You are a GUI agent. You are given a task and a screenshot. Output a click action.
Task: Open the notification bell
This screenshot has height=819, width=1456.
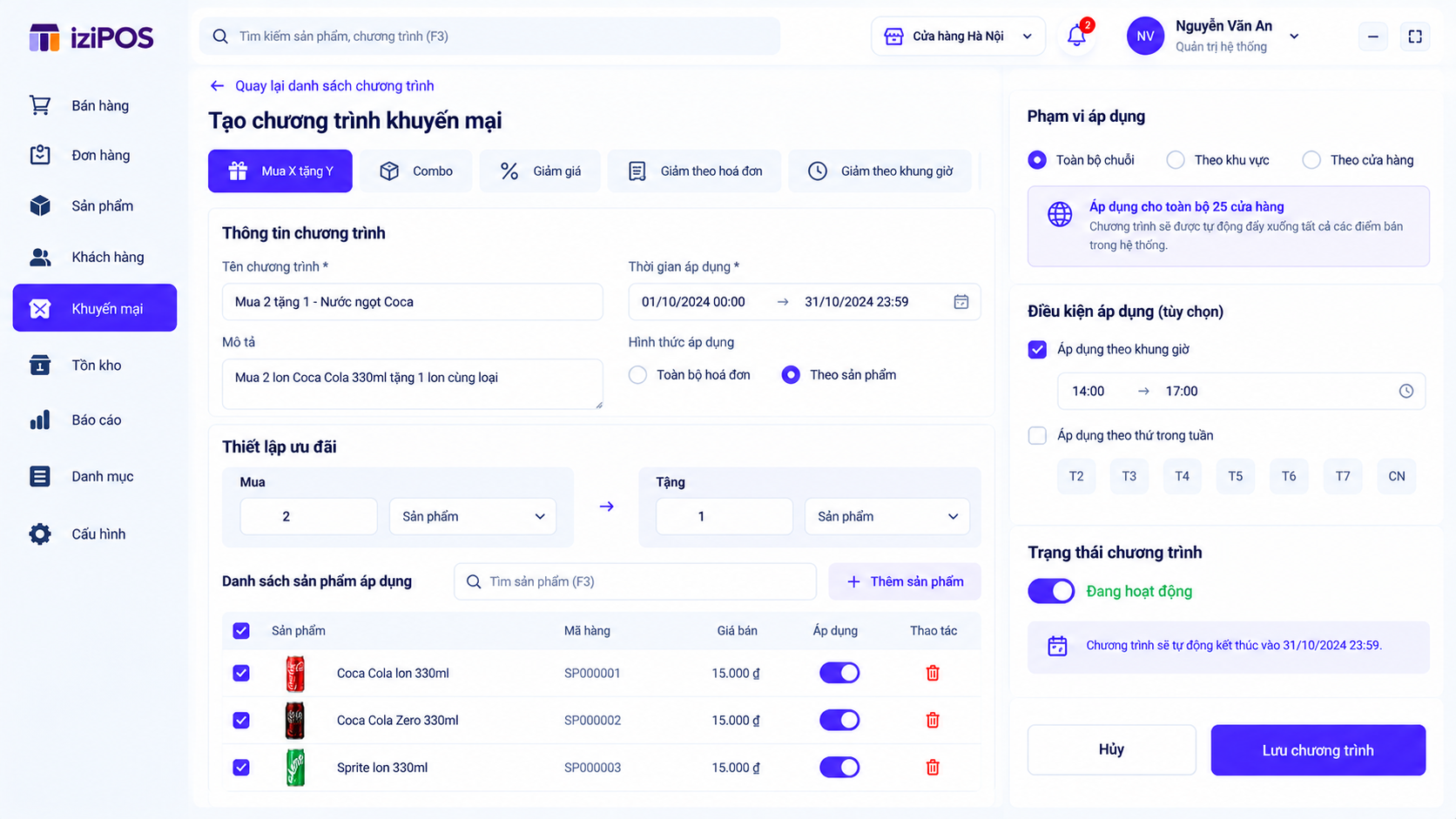tap(1076, 36)
